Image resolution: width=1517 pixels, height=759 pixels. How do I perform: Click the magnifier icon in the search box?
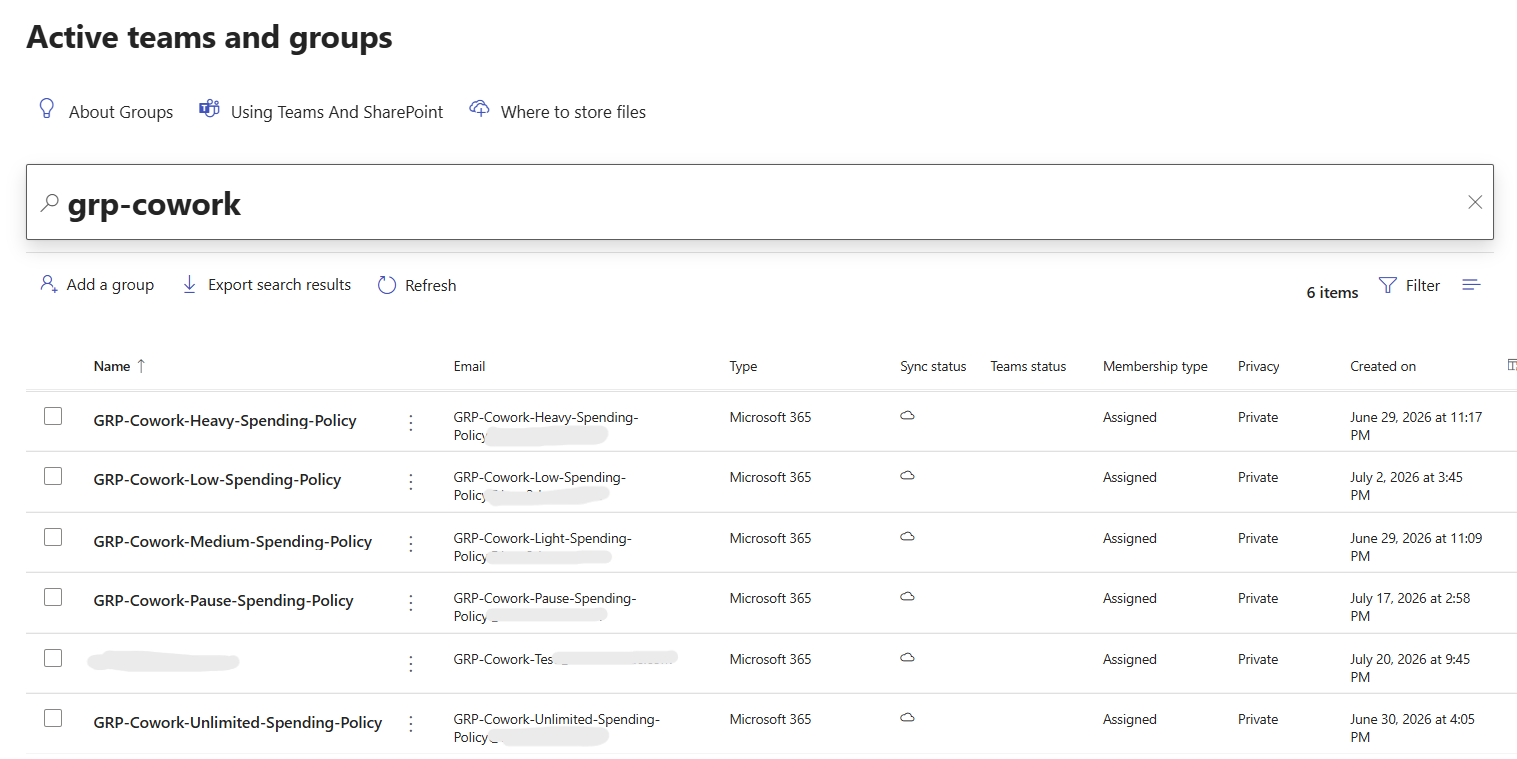pyautogui.click(x=49, y=203)
